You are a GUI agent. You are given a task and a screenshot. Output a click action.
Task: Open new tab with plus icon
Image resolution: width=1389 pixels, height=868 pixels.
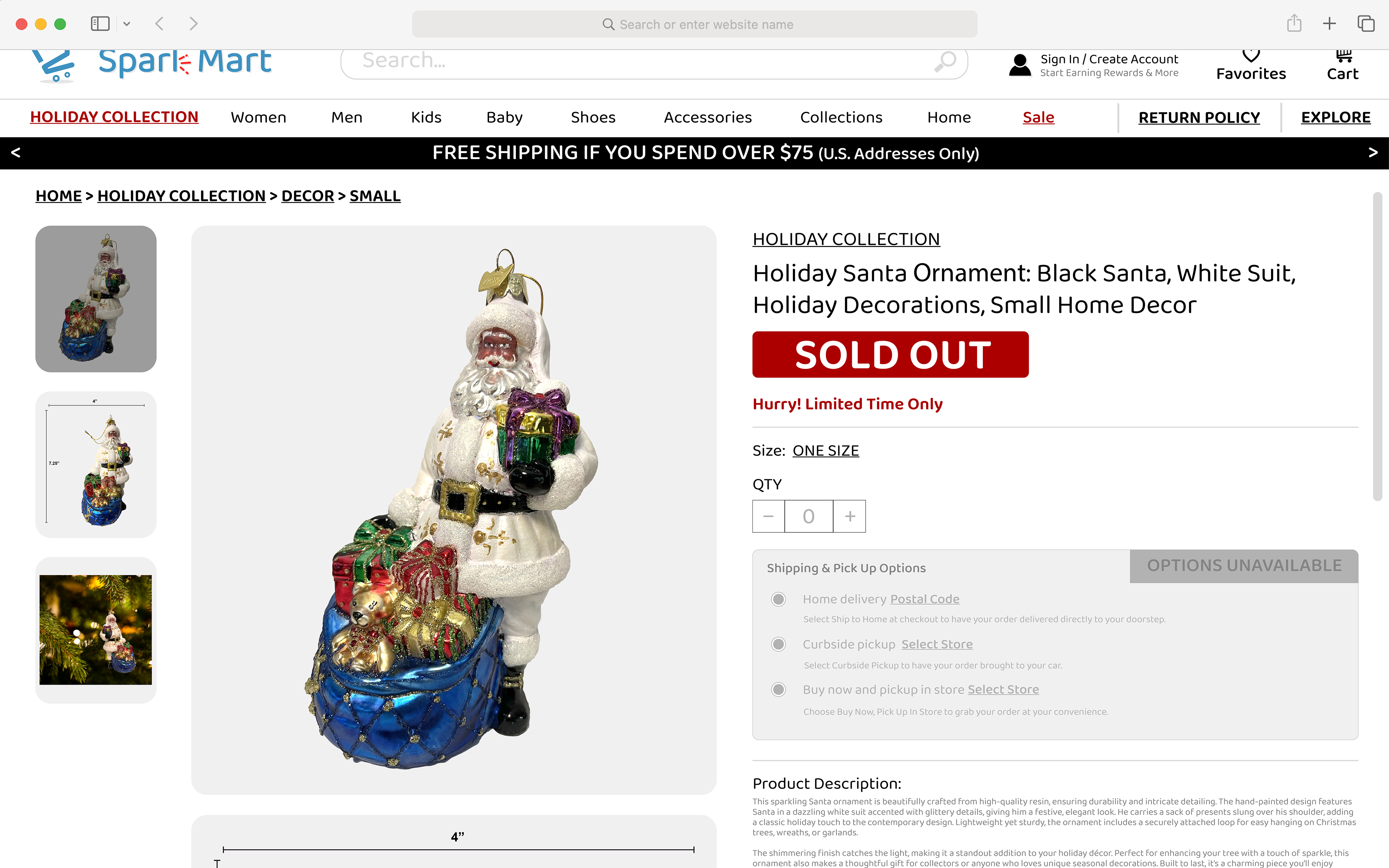pyautogui.click(x=1329, y=24)
